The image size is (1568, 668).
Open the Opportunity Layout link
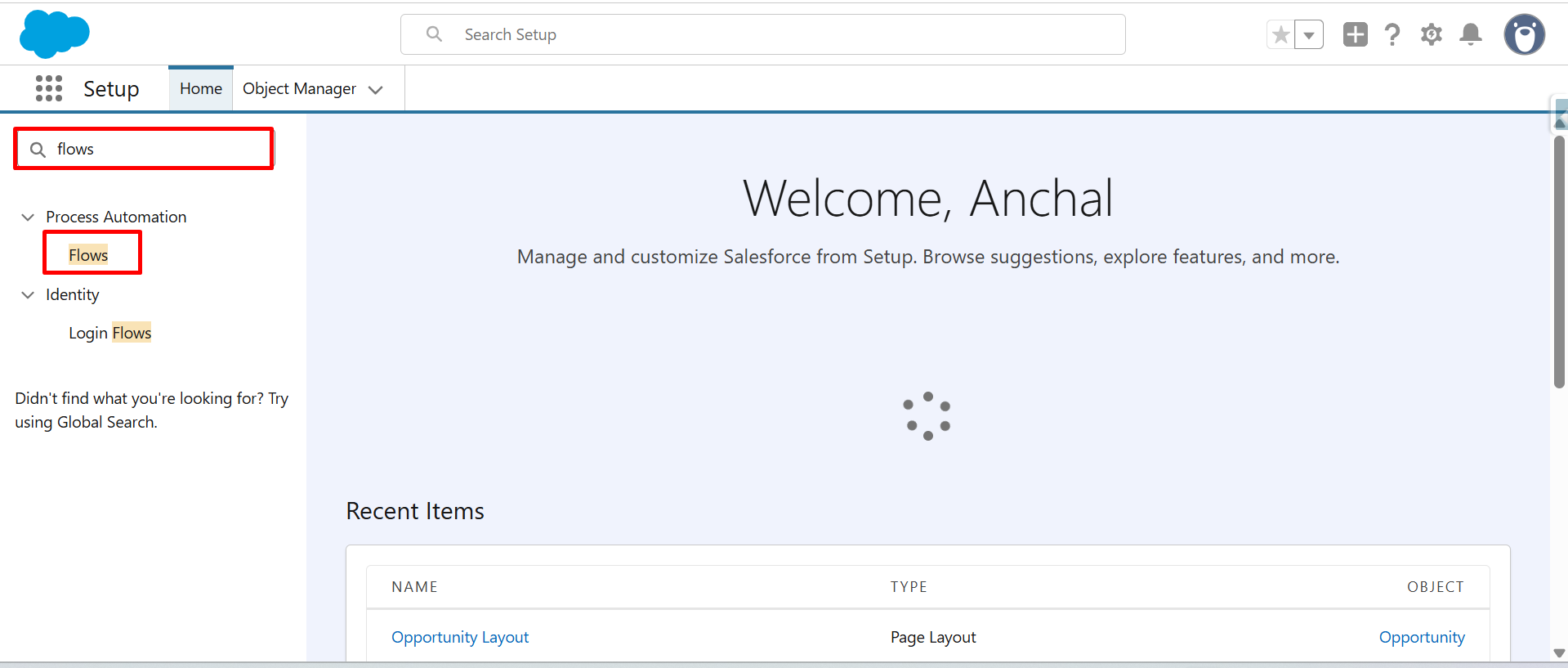tap(460, 637)
